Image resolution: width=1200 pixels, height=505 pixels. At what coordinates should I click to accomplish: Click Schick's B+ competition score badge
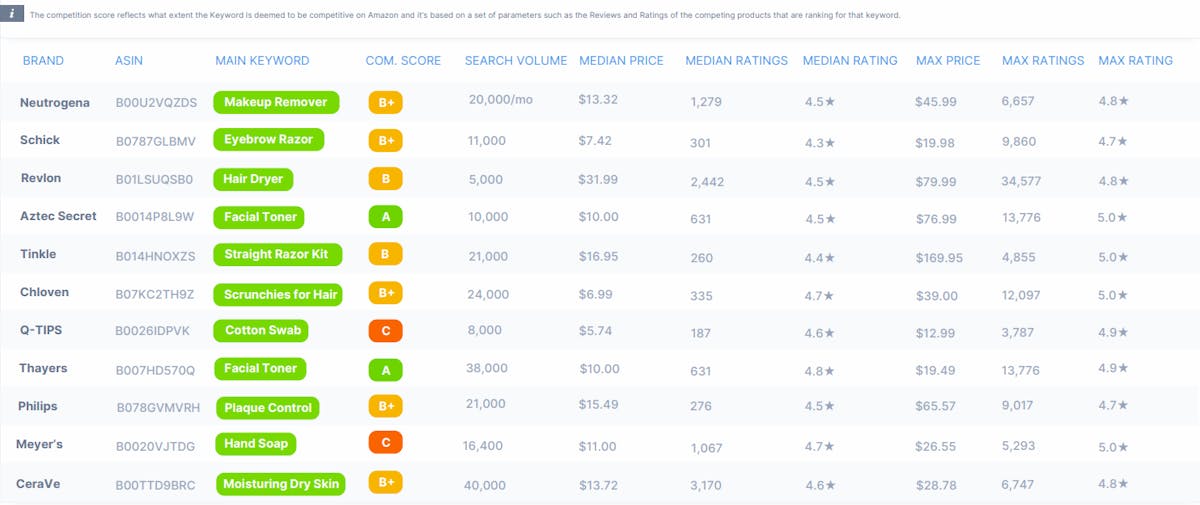click(x=385, y=141)
